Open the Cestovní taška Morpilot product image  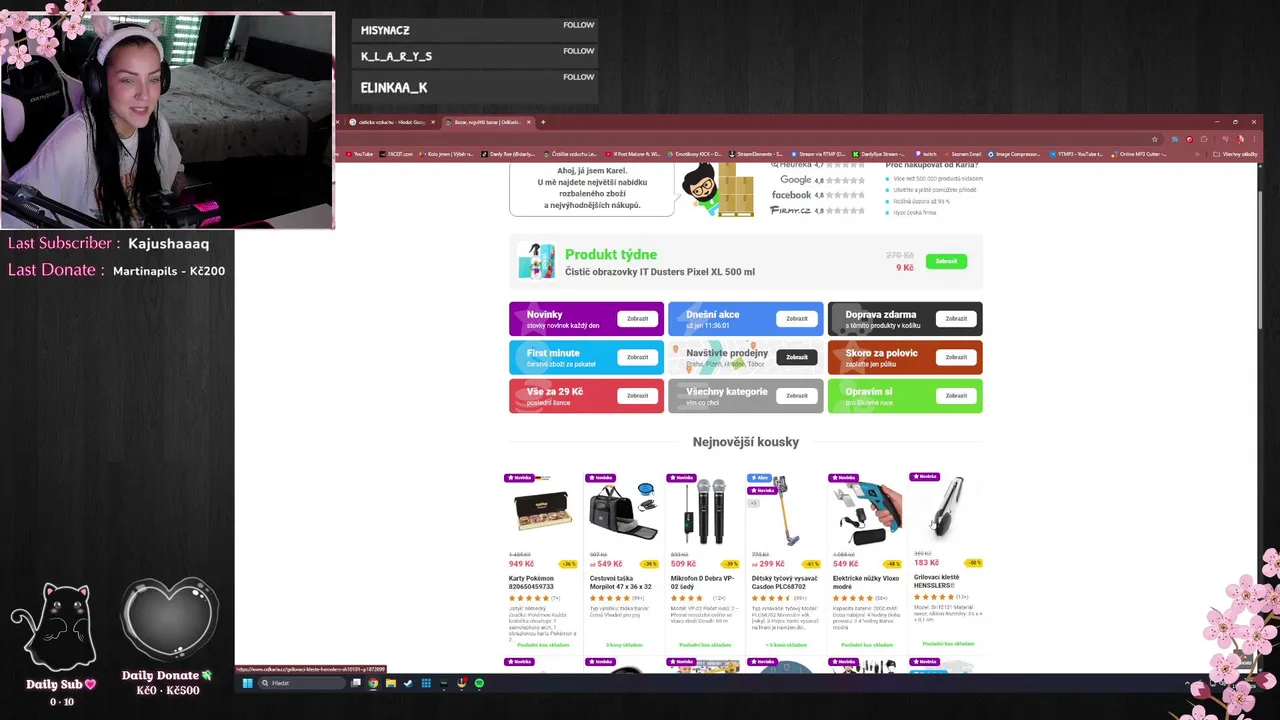pyautogui.click(x=623, y=511)
